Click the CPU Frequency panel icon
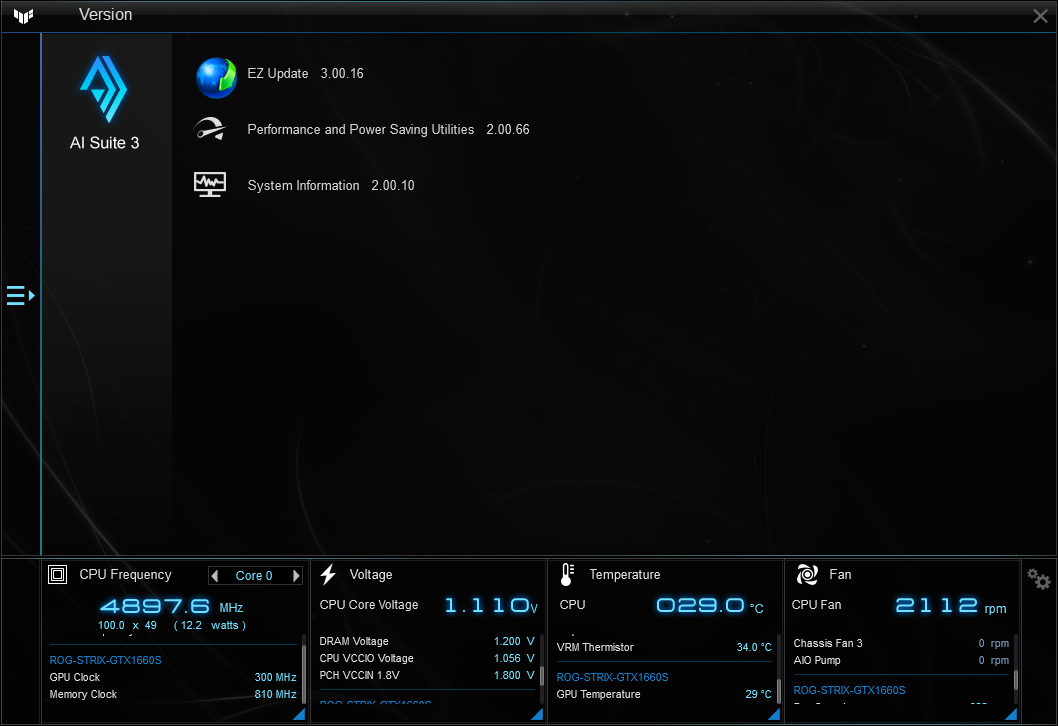The height and width of the screenshot is (726, 1058). [x=57, y=574]
